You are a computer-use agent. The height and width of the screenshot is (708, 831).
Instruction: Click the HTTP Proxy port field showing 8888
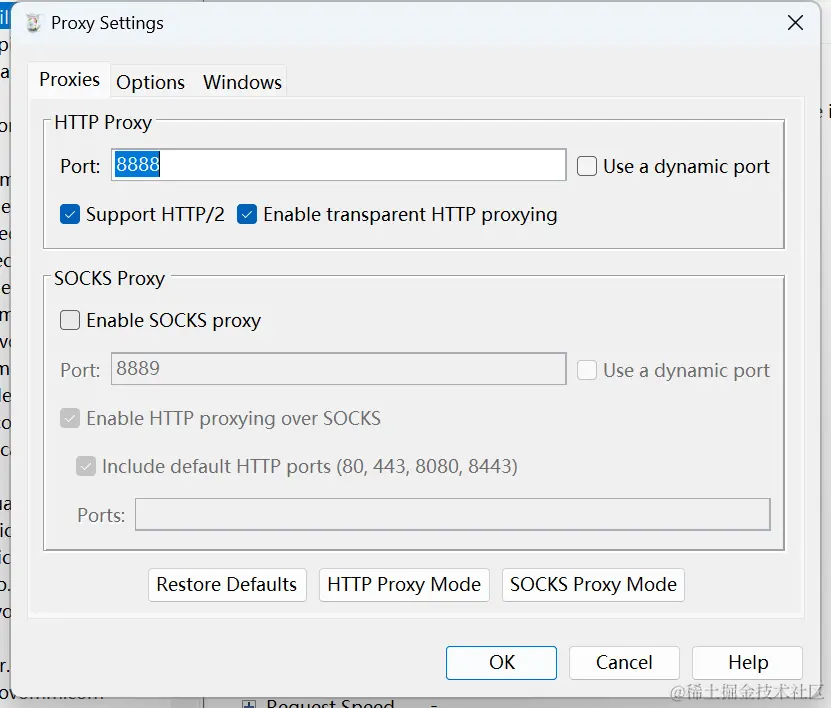coord(340,165)
